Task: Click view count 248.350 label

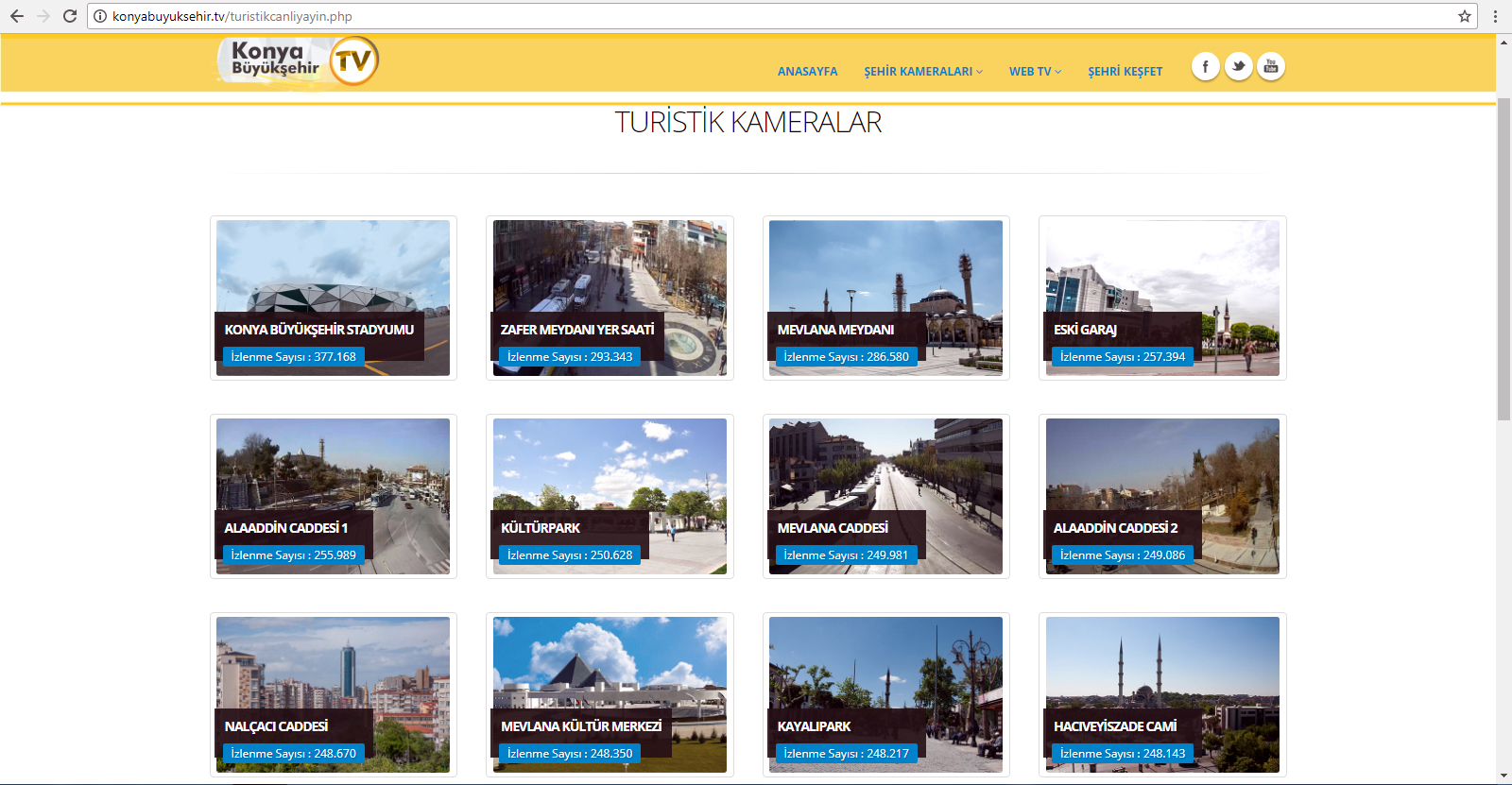Action: tap(570, 754)
